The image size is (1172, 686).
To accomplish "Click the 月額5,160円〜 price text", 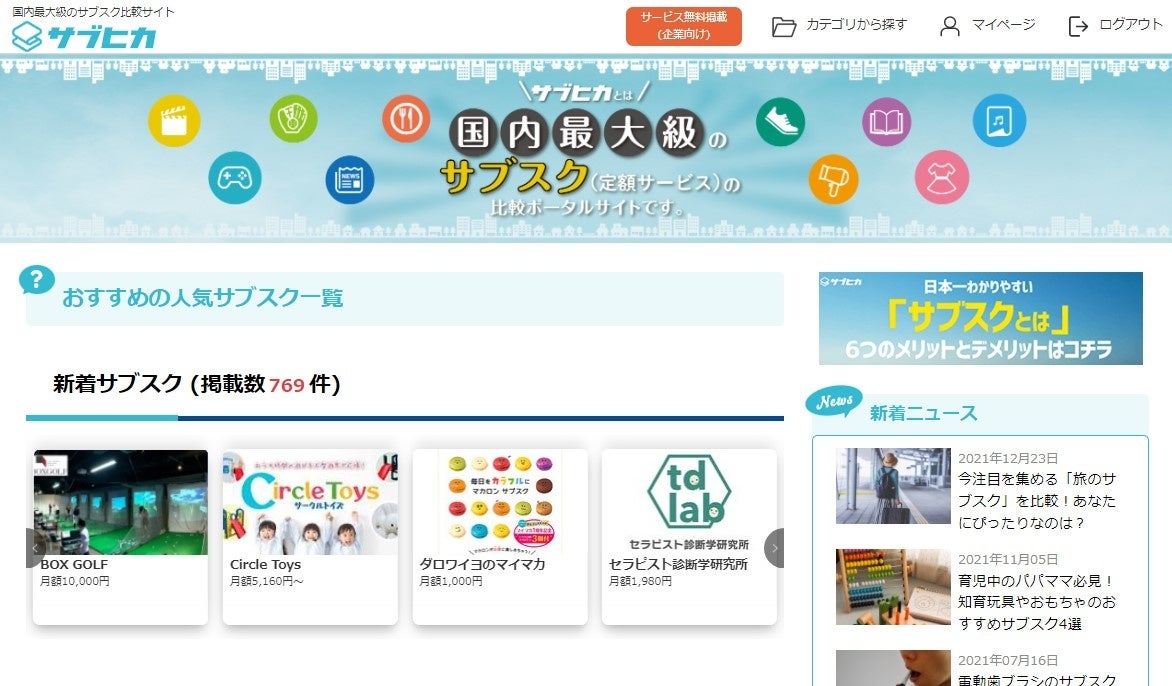I will coord(266,581).
